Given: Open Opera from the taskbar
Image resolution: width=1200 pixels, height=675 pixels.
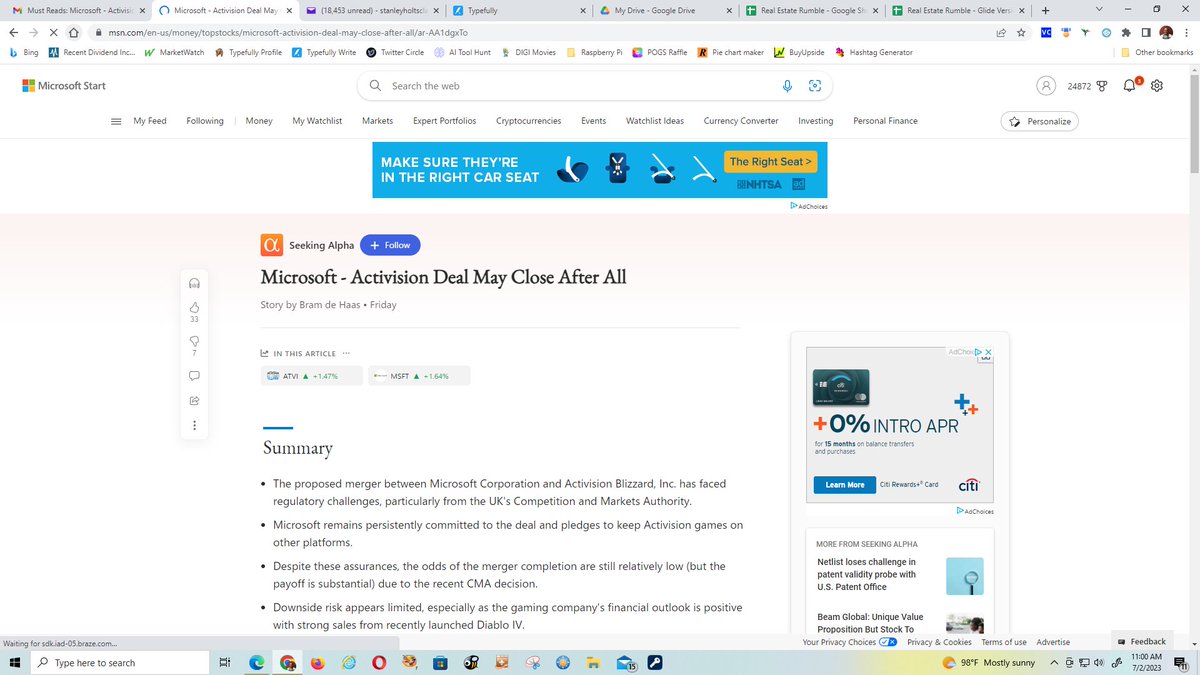Looking at the screenshot, I should coord(379,663).
